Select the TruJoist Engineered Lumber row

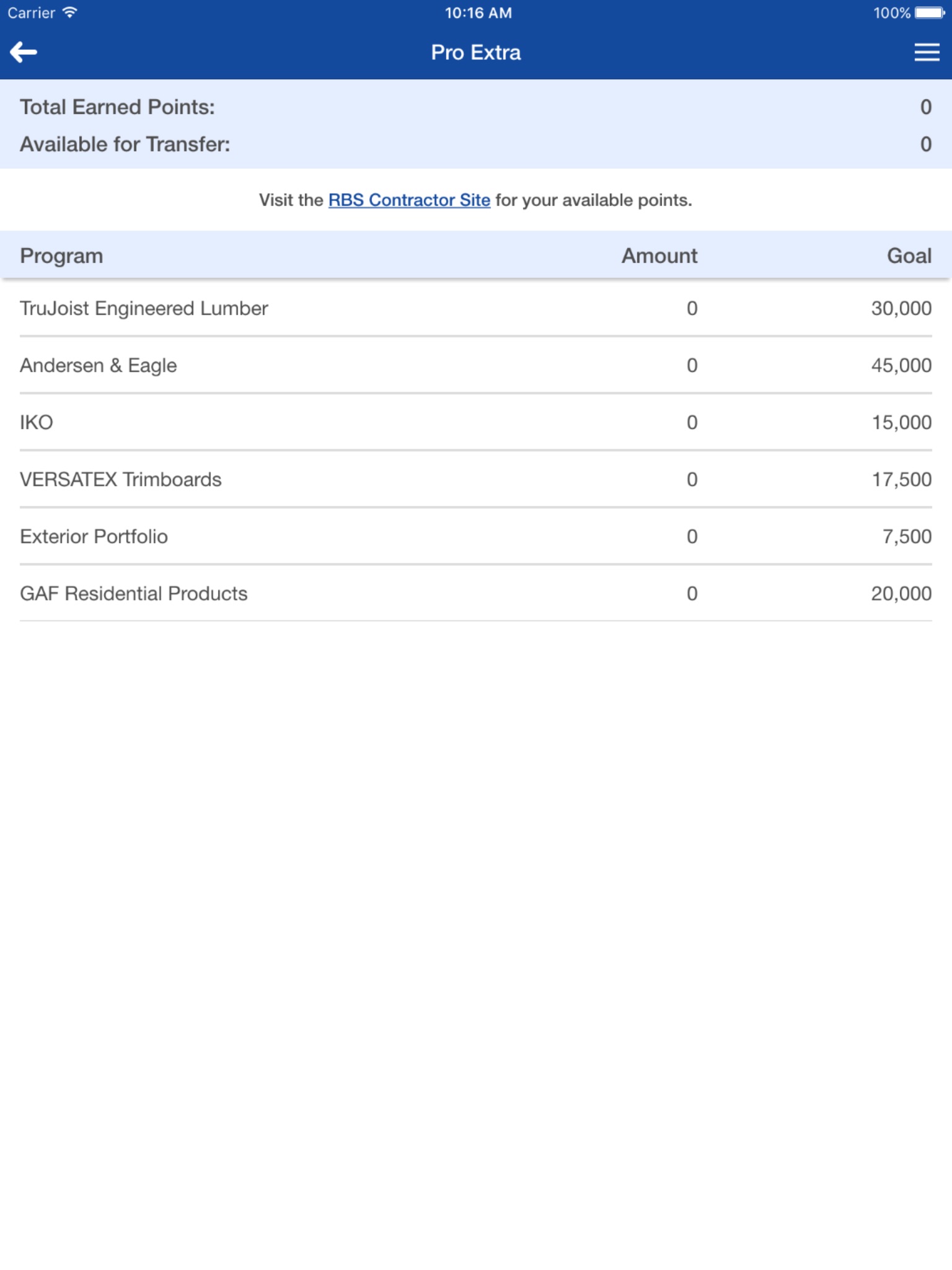pos(144,309)
